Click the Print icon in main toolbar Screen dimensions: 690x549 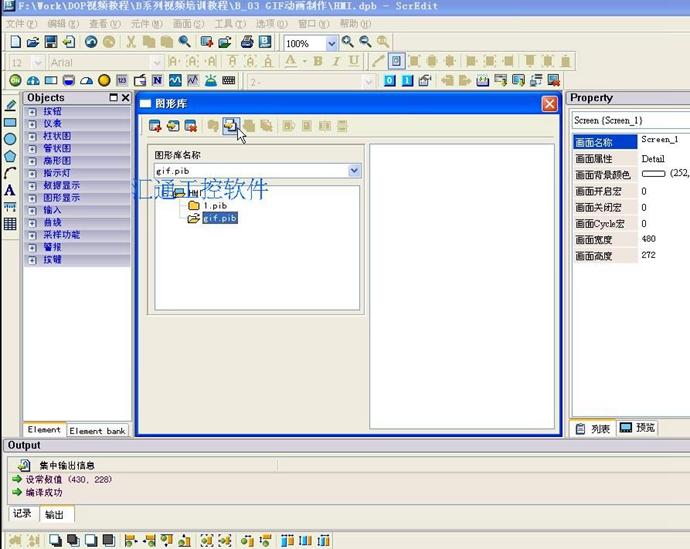coord(247,42)
